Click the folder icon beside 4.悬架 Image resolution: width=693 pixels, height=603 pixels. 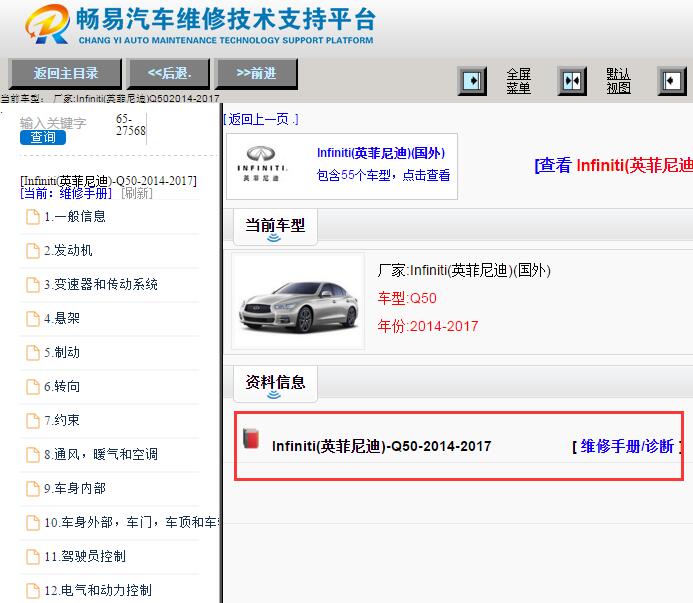pos(33,319)
